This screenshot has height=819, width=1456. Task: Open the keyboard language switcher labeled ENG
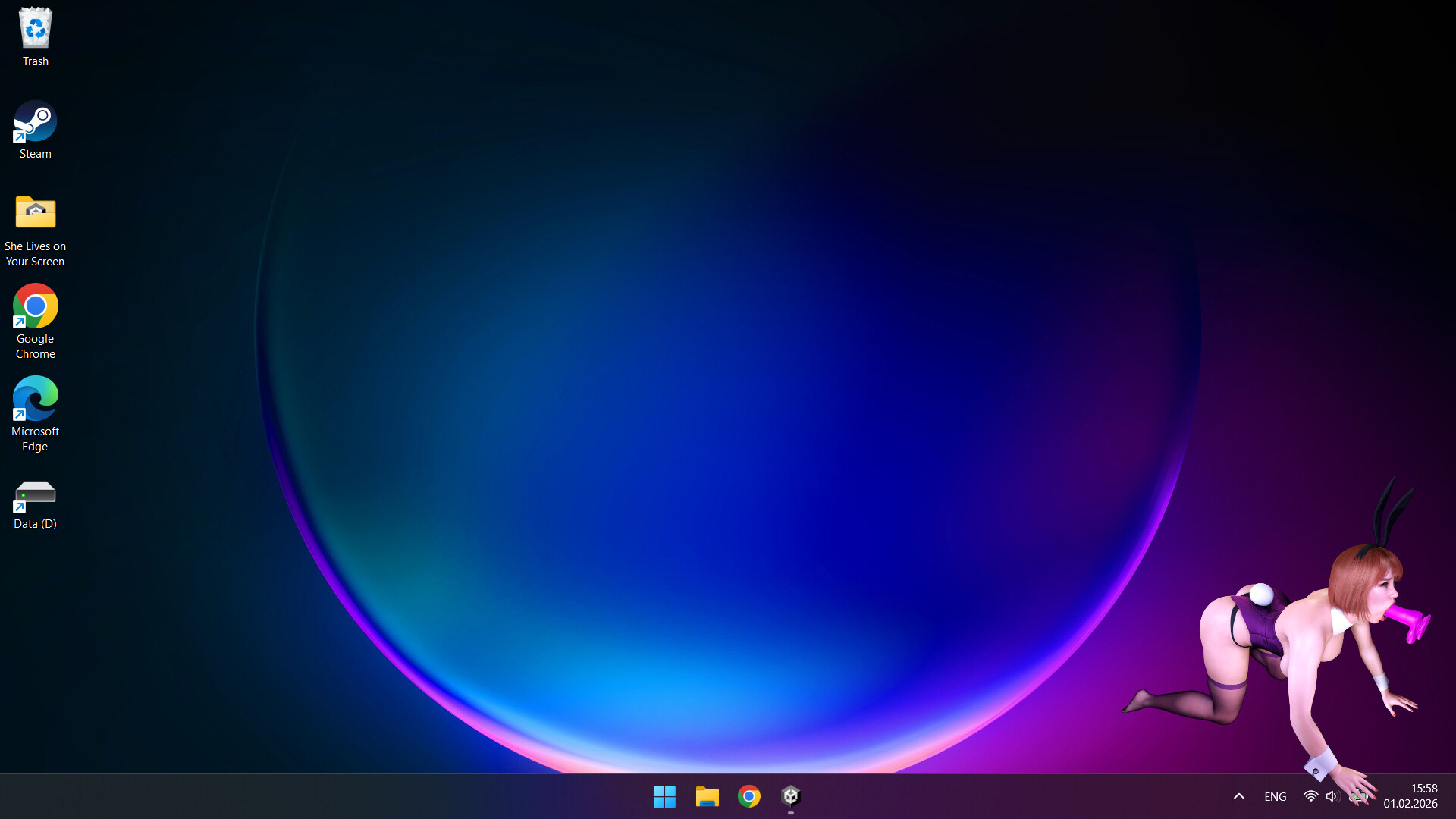coord(1275,796)
